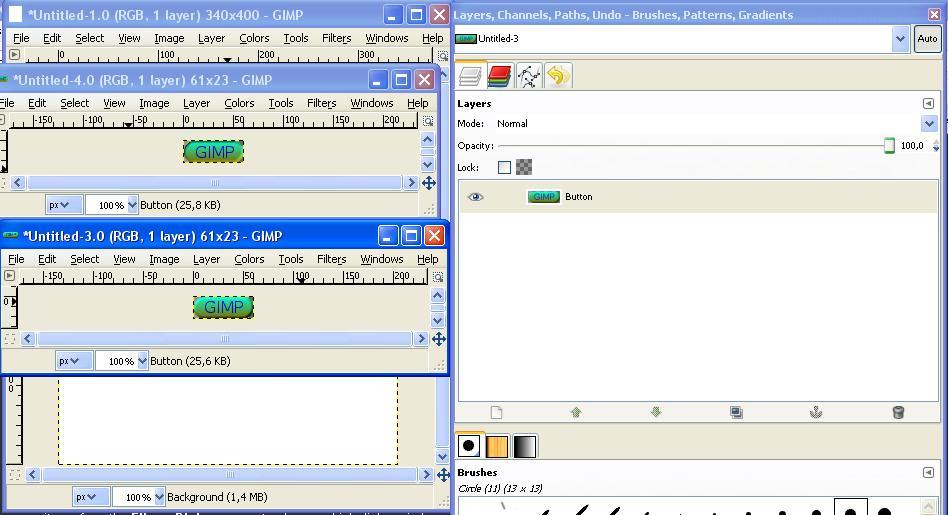948x515 pixels.
Task: Open File menu in Untitled-1.0 window
Action: [x=21, y=38]
